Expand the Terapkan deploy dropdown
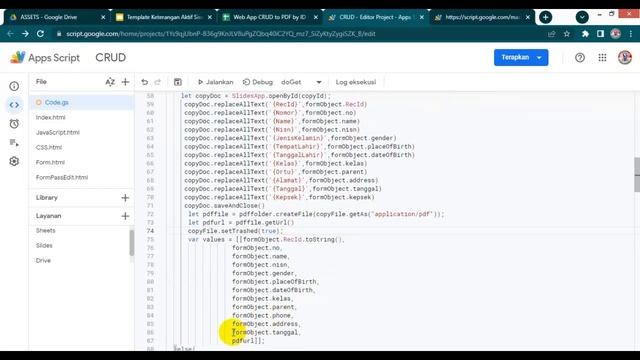The image size is (640, 360). tap(540, 58)
